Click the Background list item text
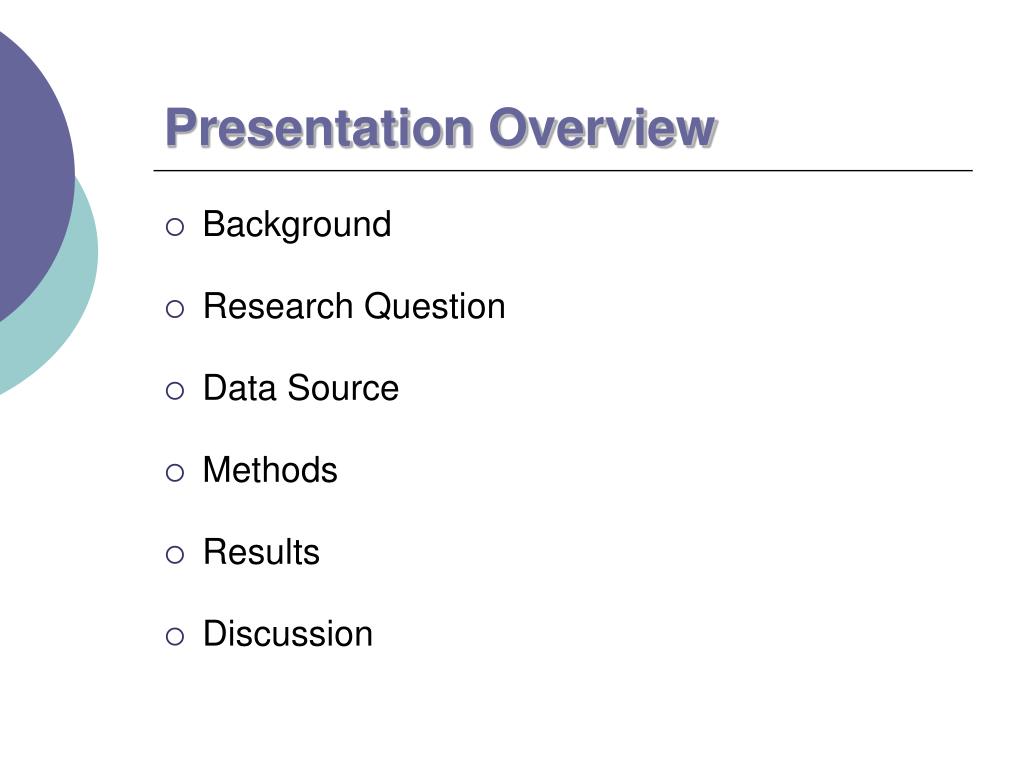The image size is (1024, 768). (296, 224)
